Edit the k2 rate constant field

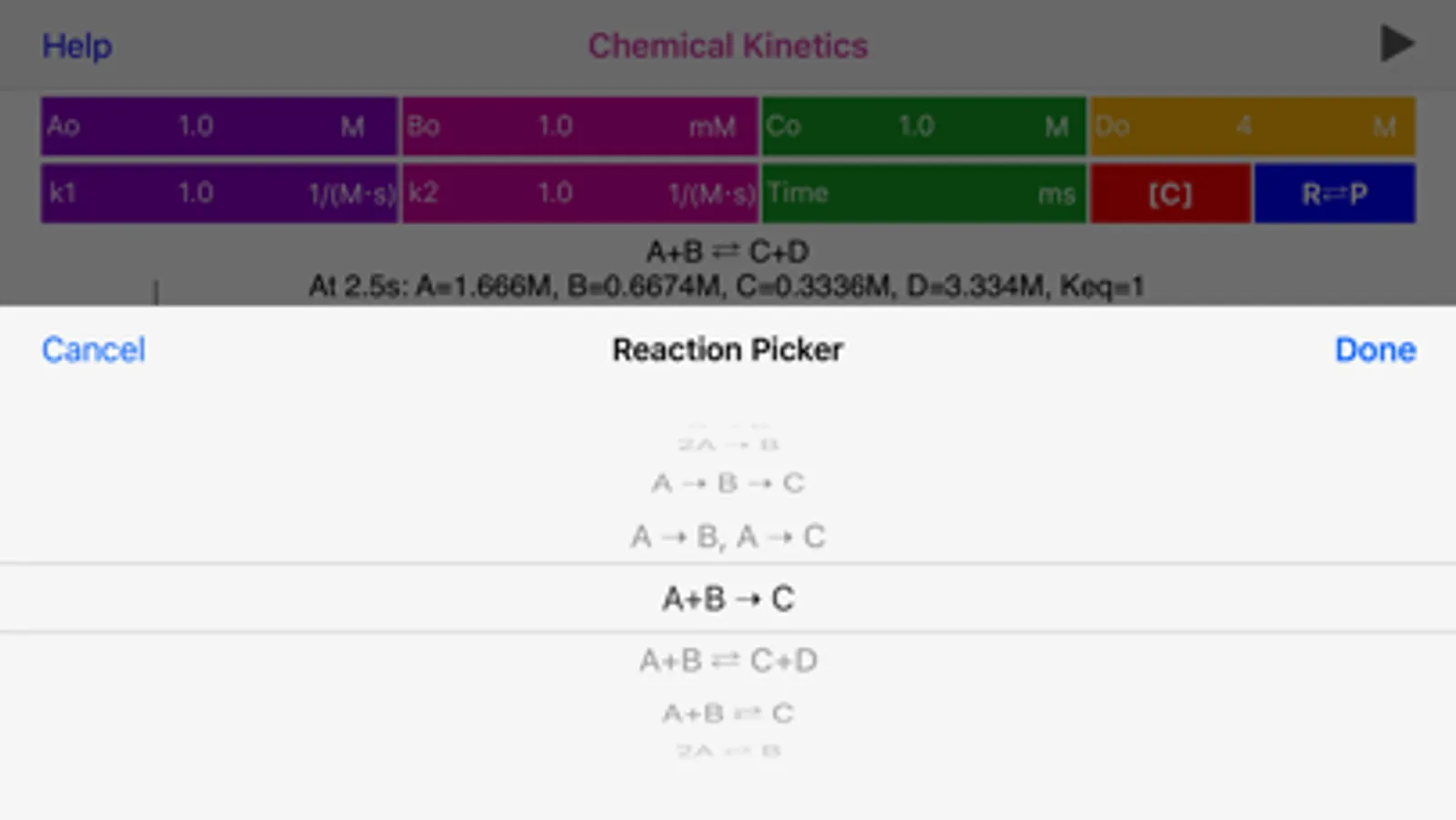[580, 193]
